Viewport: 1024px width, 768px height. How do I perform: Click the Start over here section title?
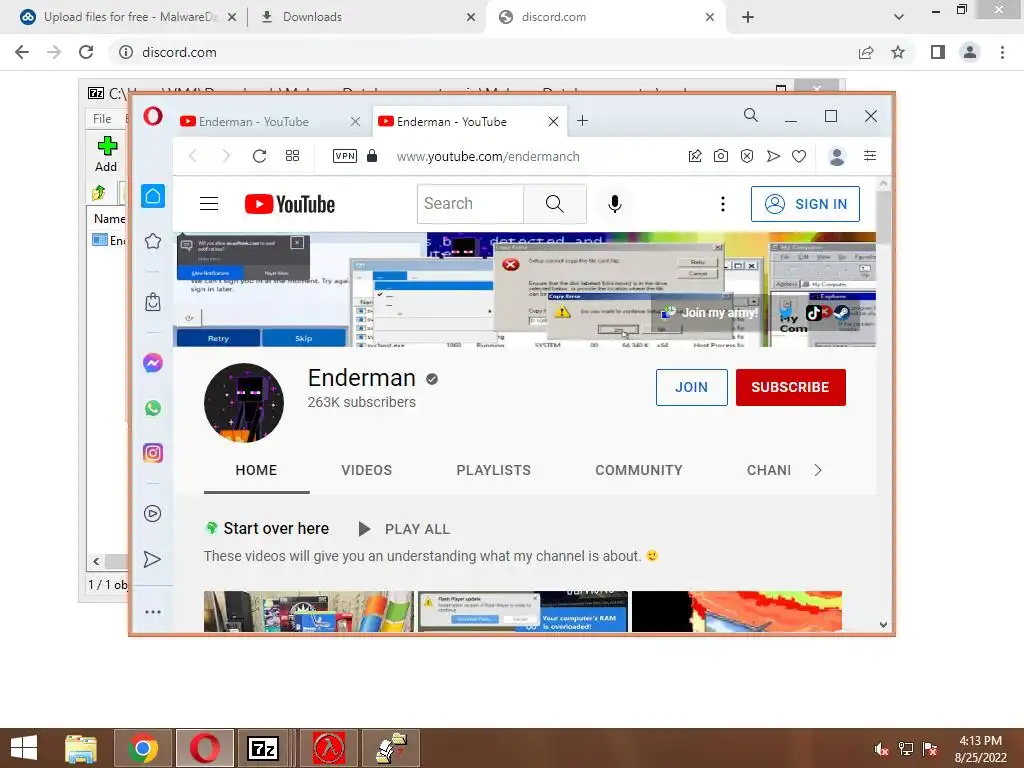(x=276, y=528)
